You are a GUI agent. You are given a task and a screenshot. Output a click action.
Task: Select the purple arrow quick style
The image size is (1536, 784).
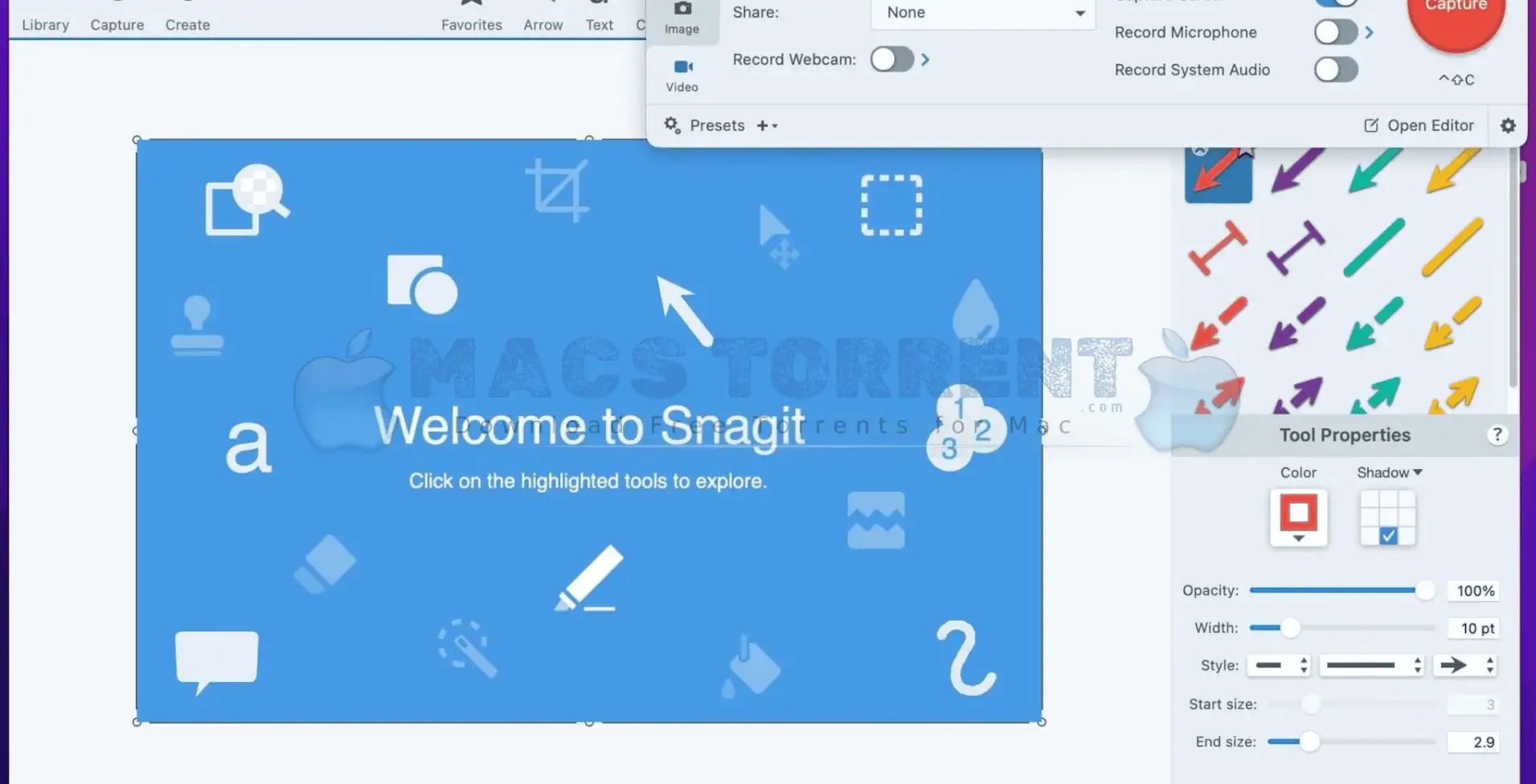point(1296,170)
